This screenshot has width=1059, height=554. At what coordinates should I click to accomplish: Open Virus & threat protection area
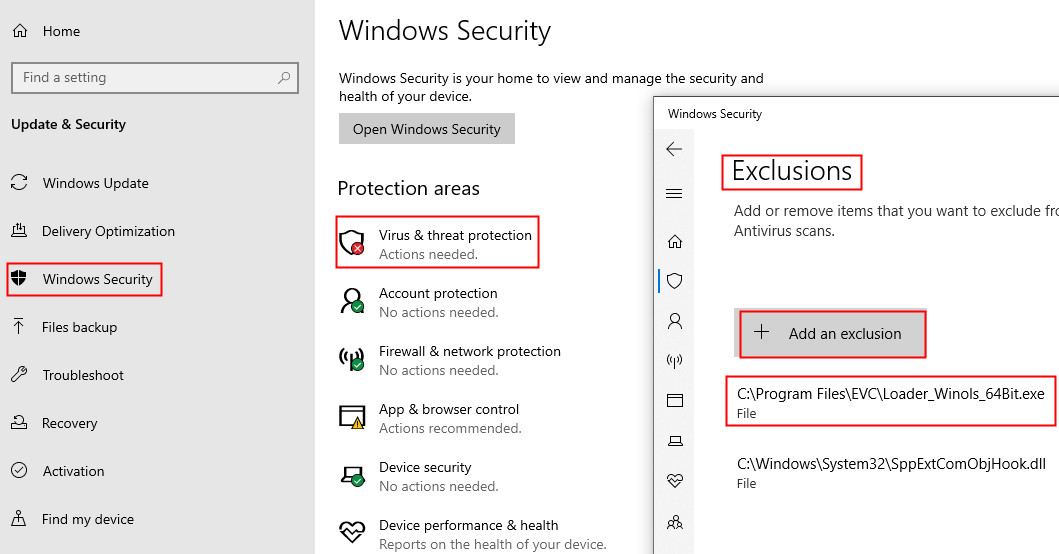coord(454,242)
